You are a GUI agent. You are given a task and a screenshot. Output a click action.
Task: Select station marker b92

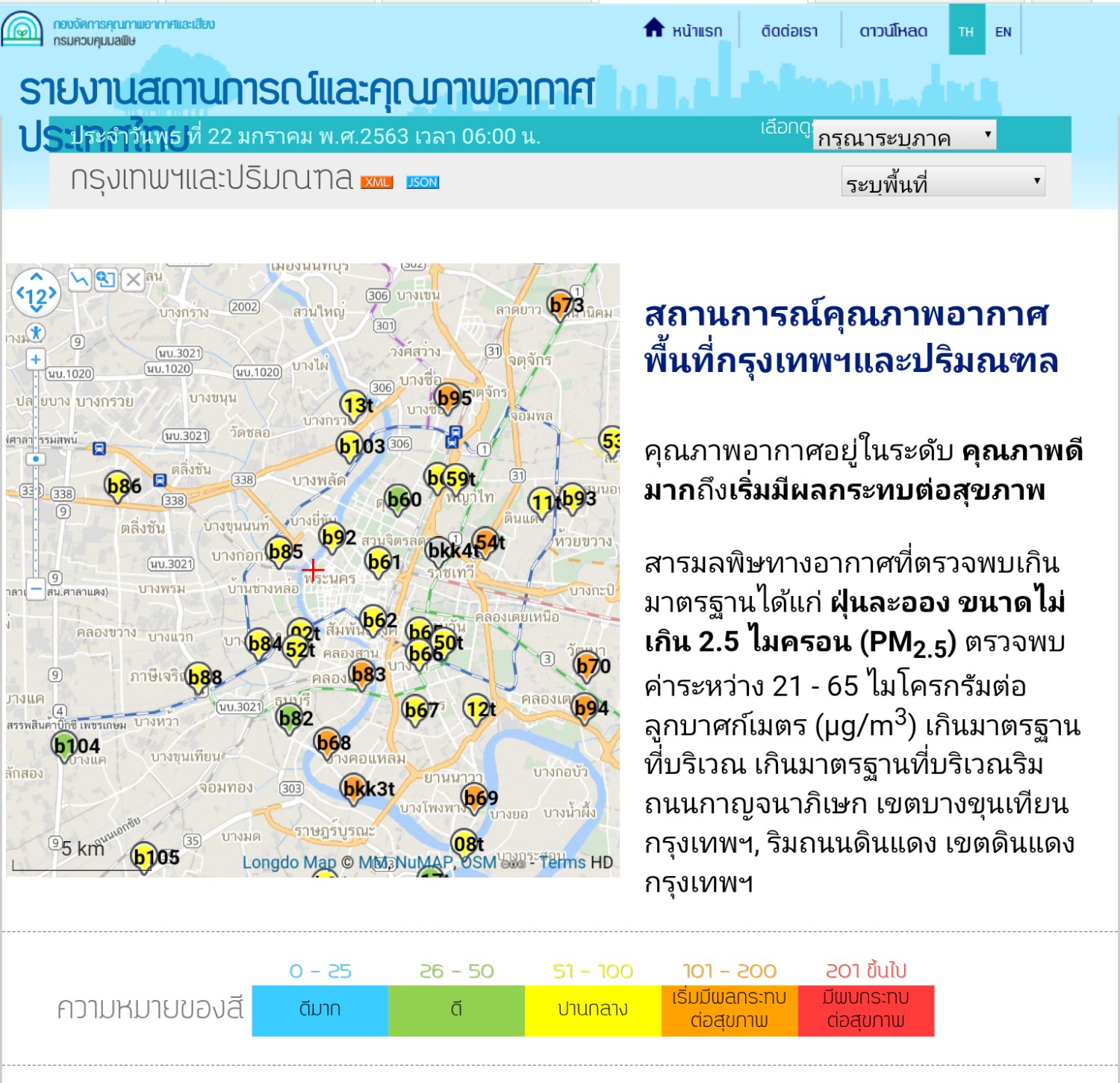click(334, 538)
